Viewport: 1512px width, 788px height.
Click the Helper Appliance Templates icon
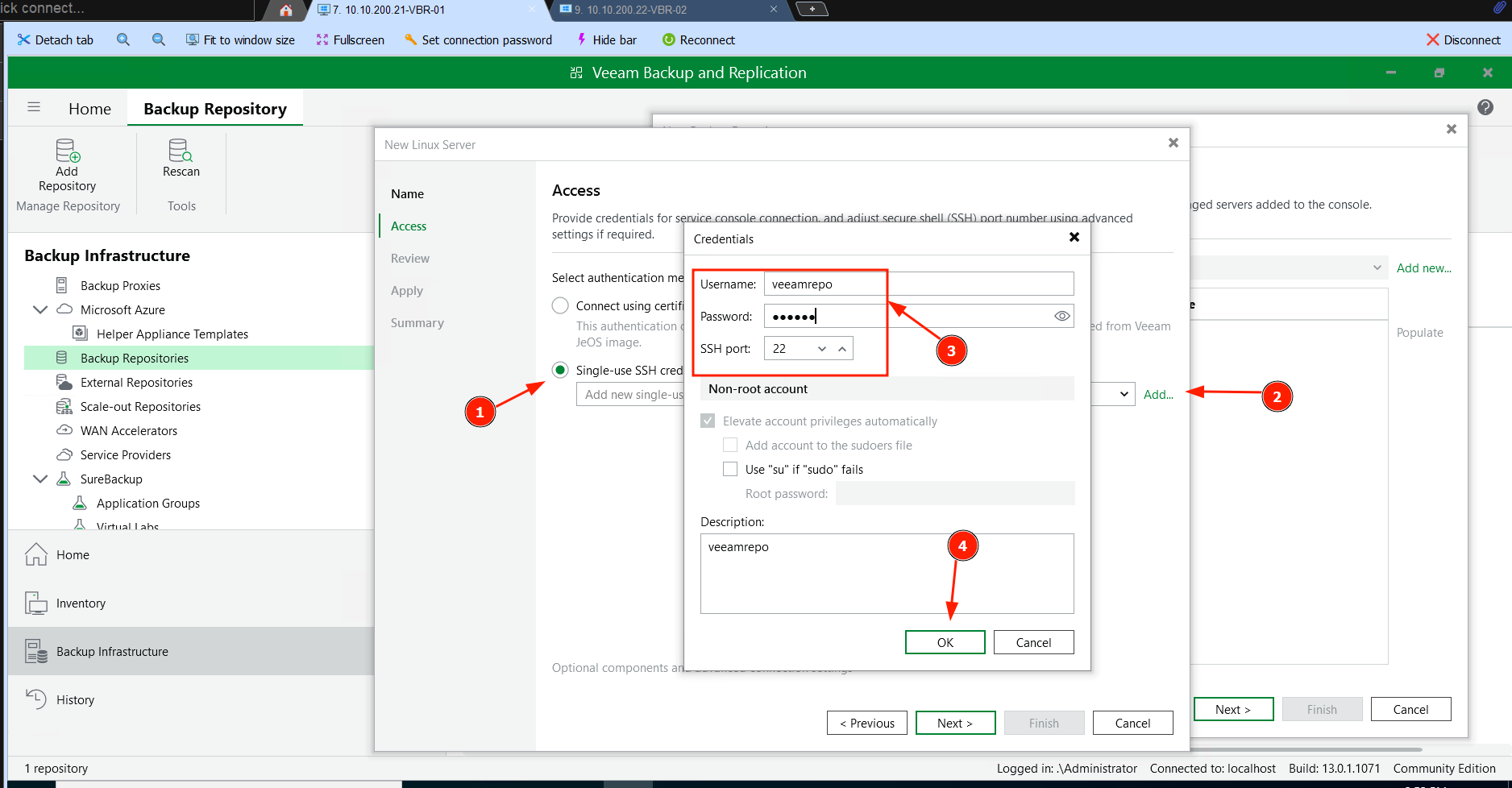click(x=80, y=333)
